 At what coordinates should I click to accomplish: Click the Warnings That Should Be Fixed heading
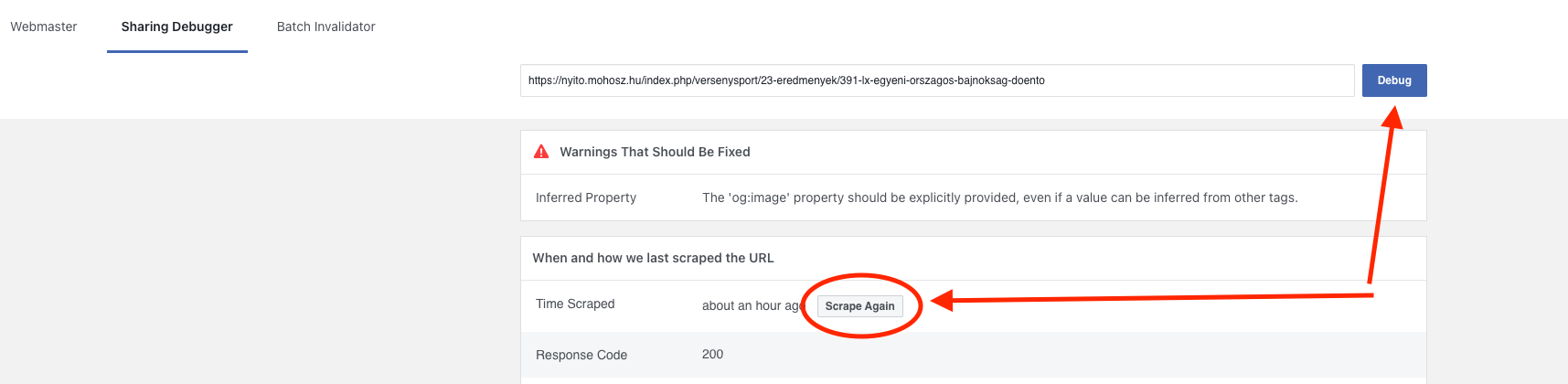pyautogui.click(x=655, y=152)
